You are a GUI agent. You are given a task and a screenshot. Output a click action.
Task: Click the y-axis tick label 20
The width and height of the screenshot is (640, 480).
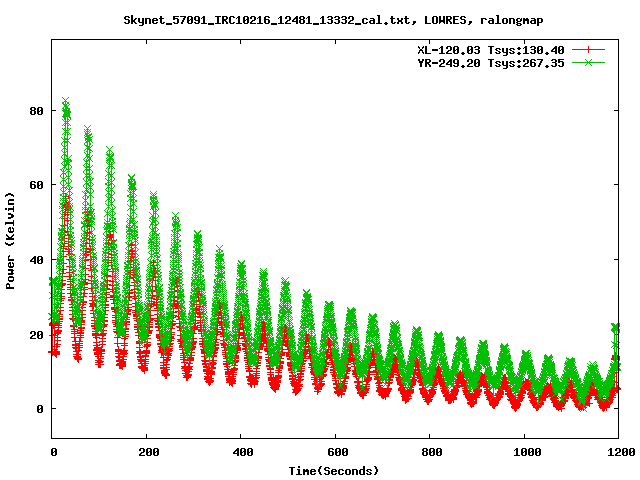click(x=36, y=335)
